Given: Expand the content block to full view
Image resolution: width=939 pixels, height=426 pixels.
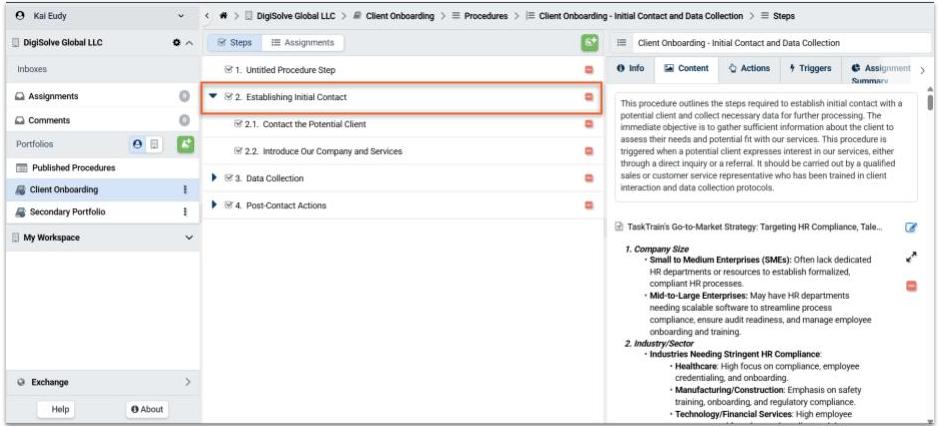Looking at the screenshot, I should click(x=911, y=257).
